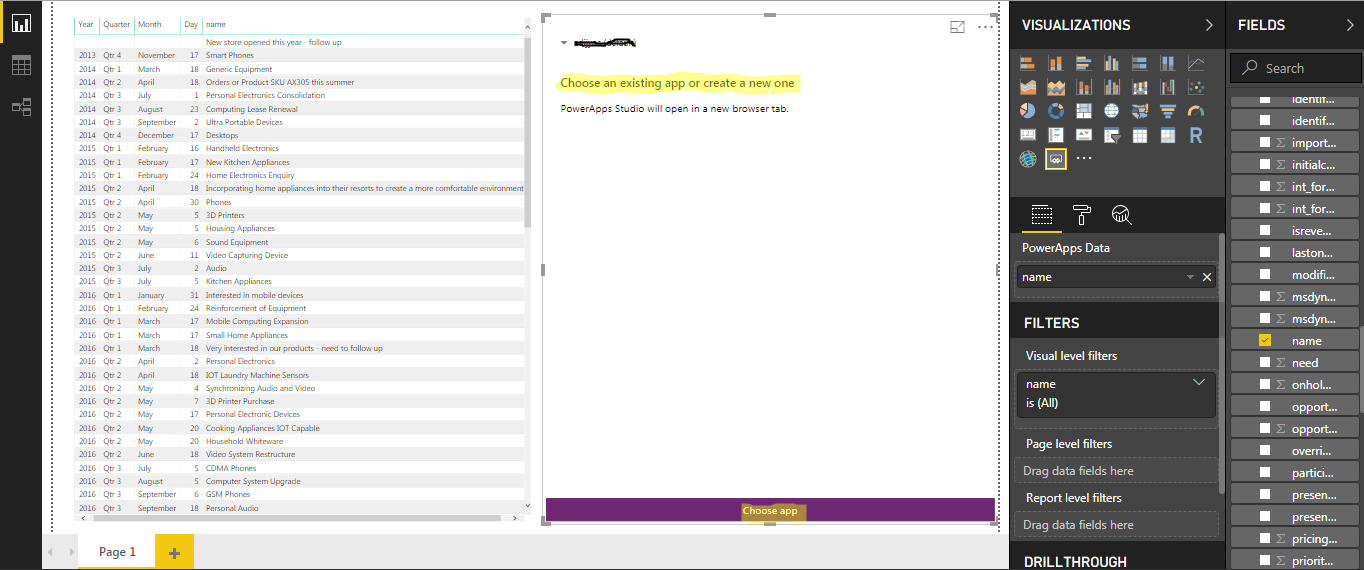The height and width of the screenshot is (570, 1364).
Task: Open Relationships view from left sidebar
Action: pos(21,107)
